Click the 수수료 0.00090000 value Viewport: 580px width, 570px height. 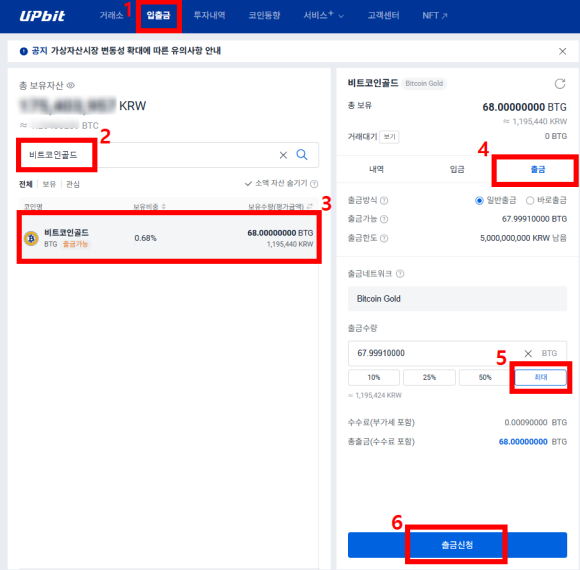(526, 422)
